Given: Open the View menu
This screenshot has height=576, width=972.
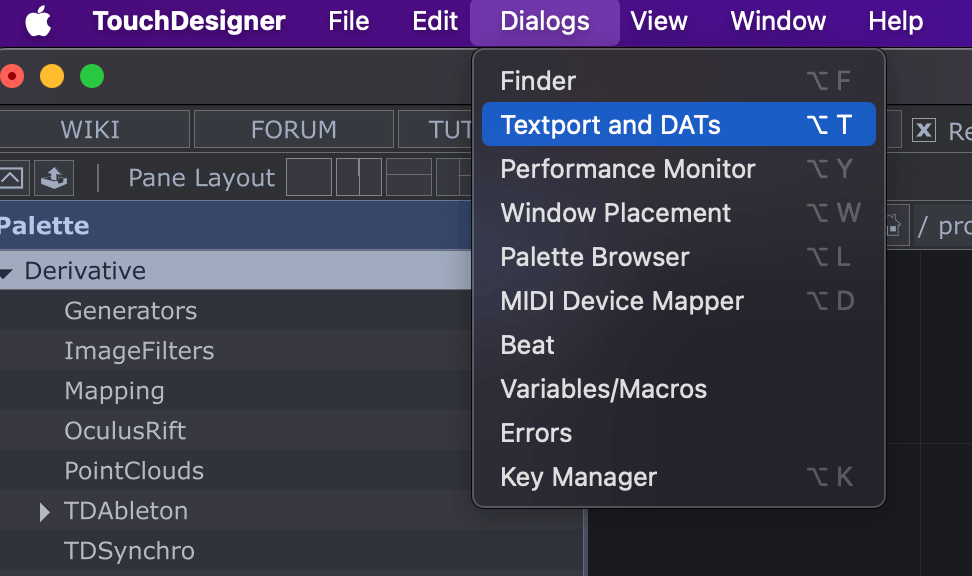Looking at the screenshot, I should coord(658,21).
